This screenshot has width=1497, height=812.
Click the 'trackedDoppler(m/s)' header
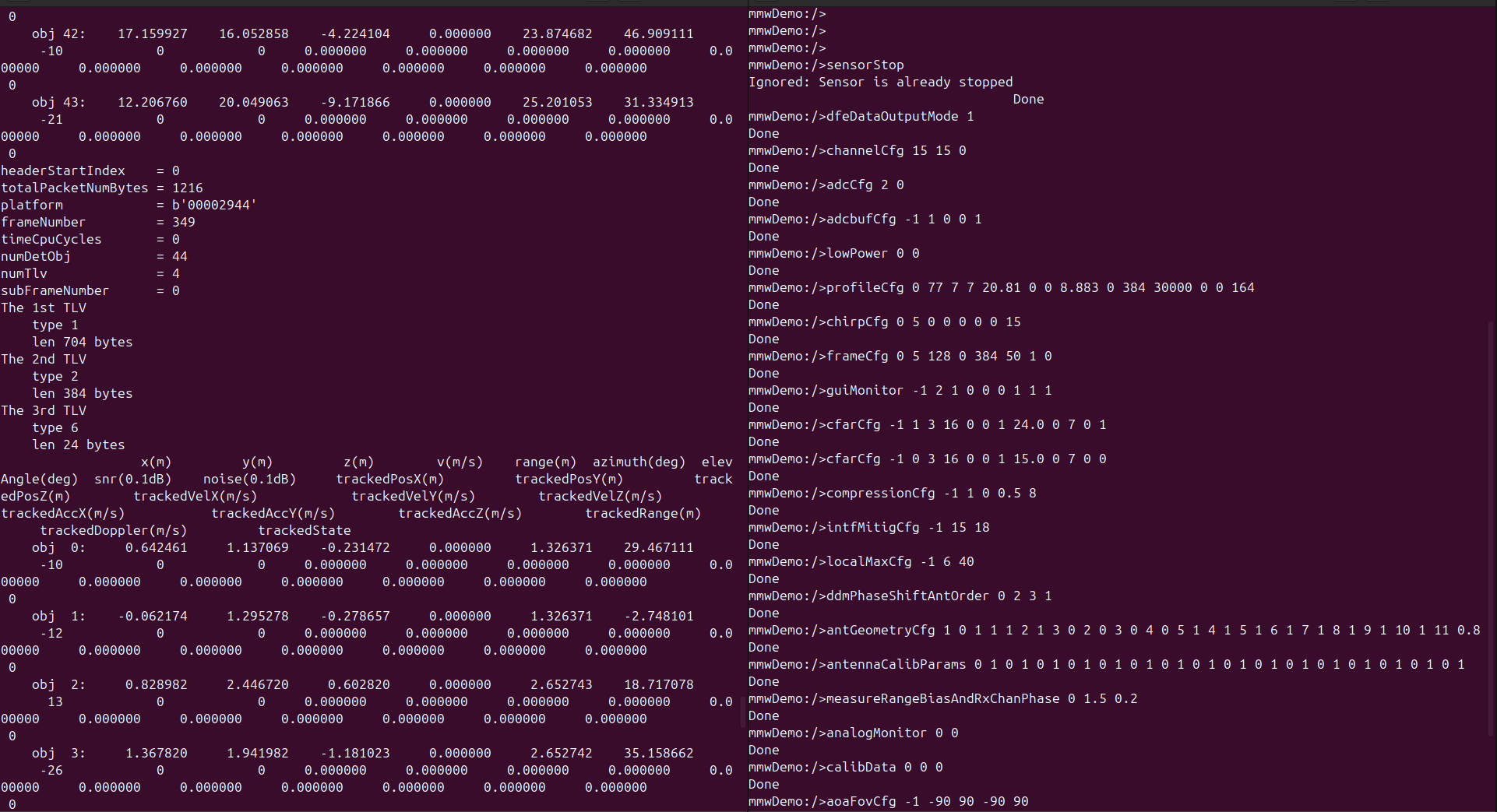pos(114,531)
